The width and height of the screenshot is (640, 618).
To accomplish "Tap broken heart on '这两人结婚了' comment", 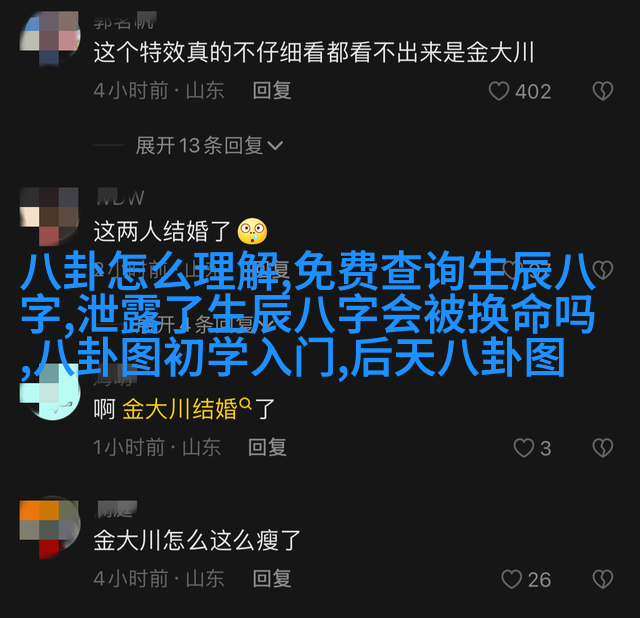I will point(603,269).
